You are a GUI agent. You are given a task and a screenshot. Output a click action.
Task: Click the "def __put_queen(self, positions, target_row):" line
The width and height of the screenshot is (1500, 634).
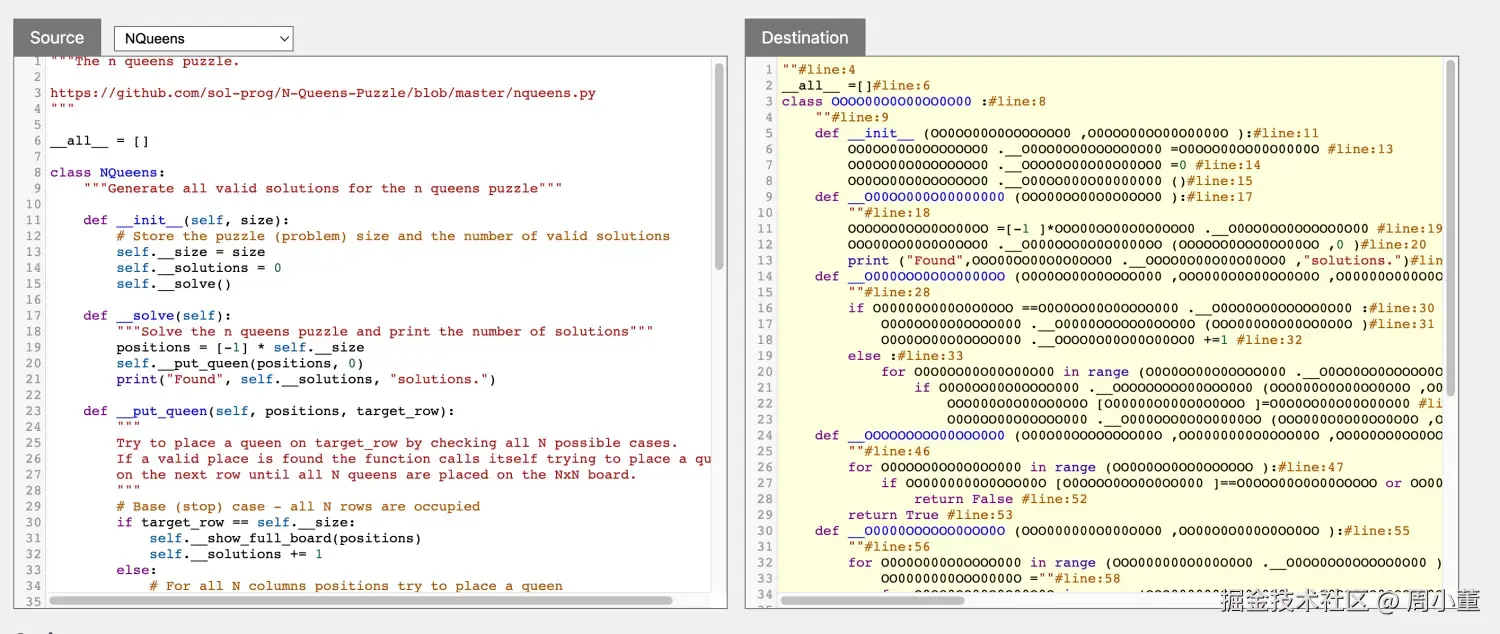[x=269, y=411]
